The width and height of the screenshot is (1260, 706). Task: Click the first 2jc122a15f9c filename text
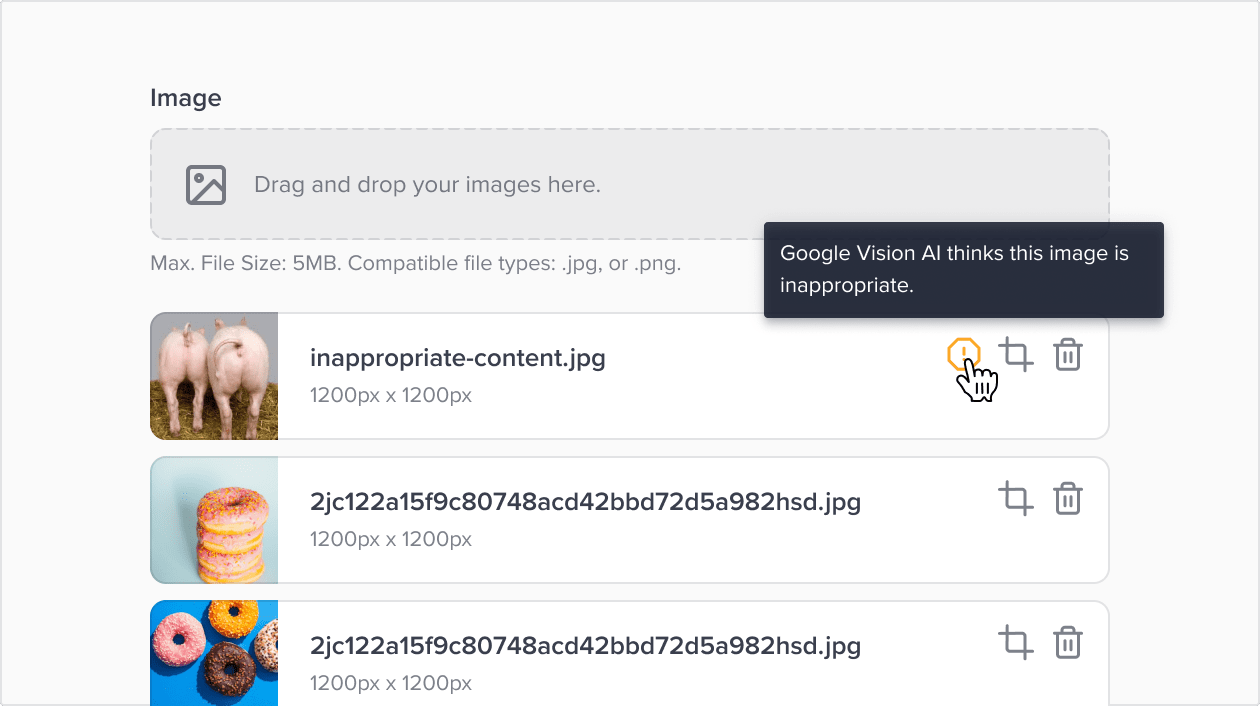tap(584, 501)
